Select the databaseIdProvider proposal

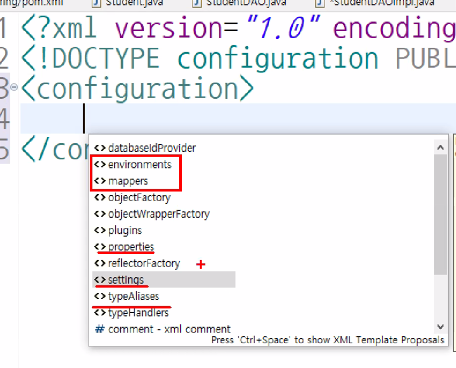pyautogui.click(x=152, y=148)
